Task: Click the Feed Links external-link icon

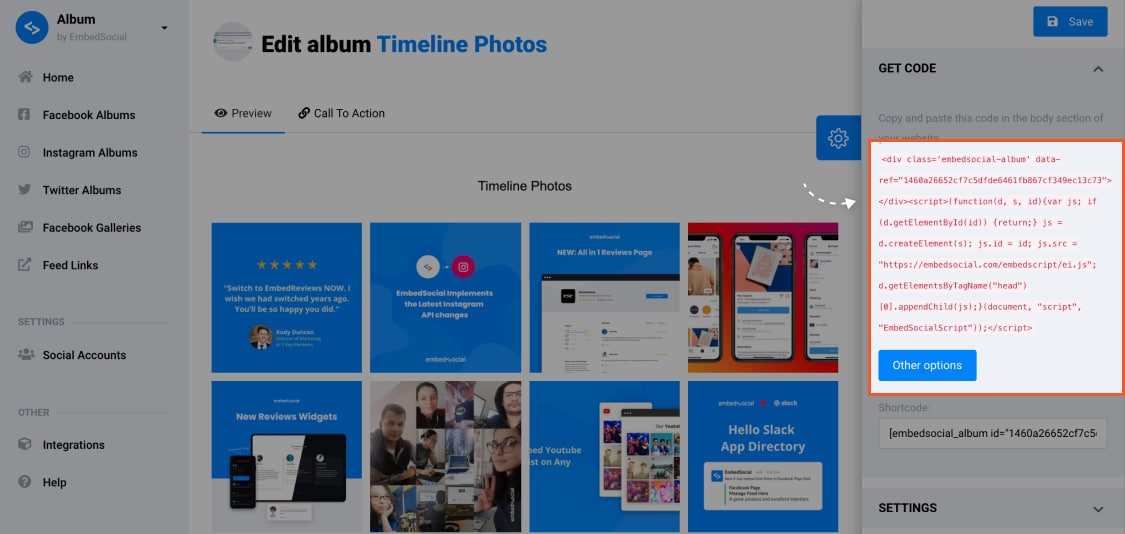Action: click(24, 265)
